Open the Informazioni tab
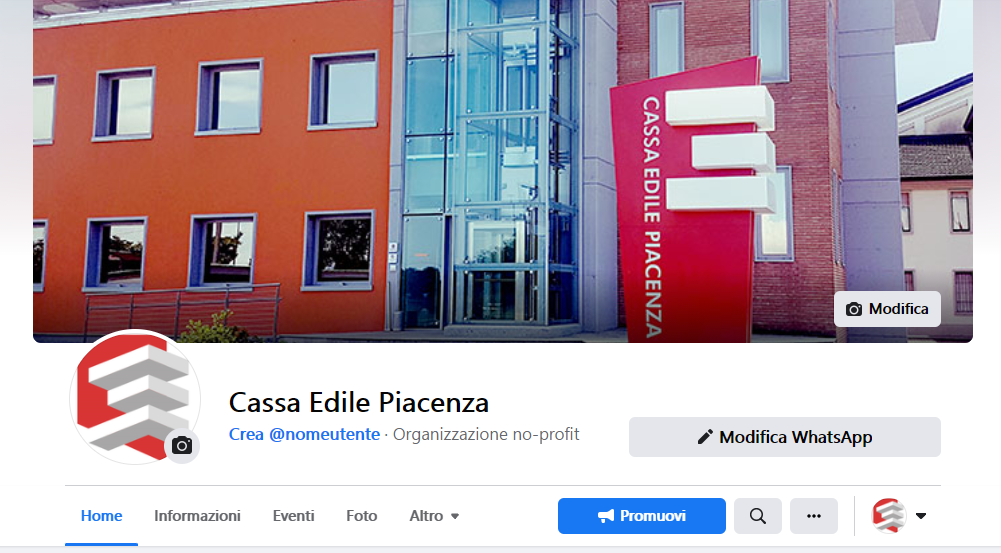The image size is (1001, 553). tap(197, 516)
